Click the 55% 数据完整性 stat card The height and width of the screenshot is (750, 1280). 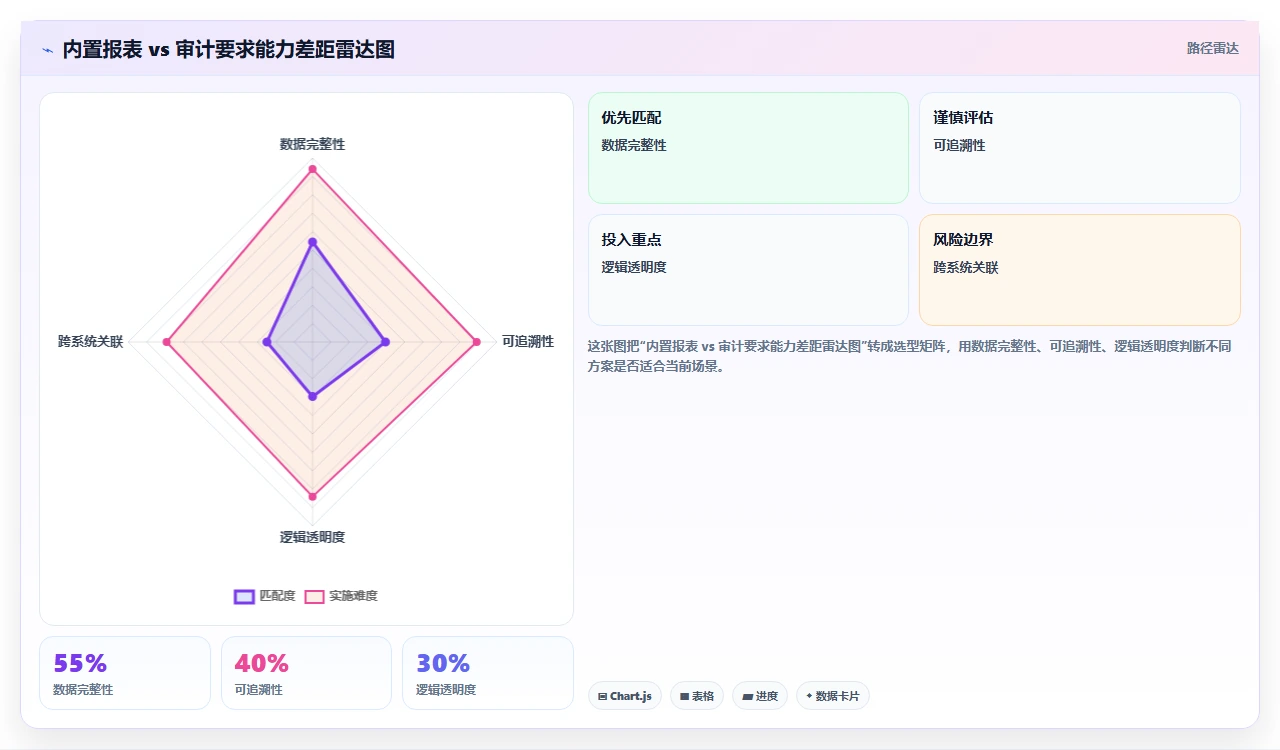(125, 673)
